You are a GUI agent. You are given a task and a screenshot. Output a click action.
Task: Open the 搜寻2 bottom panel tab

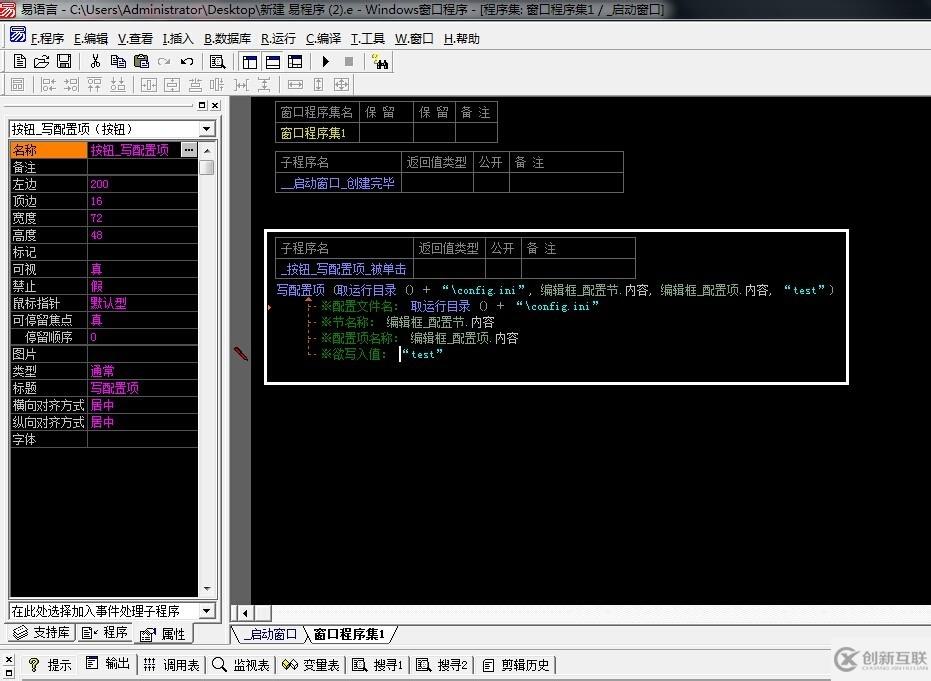pos(442,665)
